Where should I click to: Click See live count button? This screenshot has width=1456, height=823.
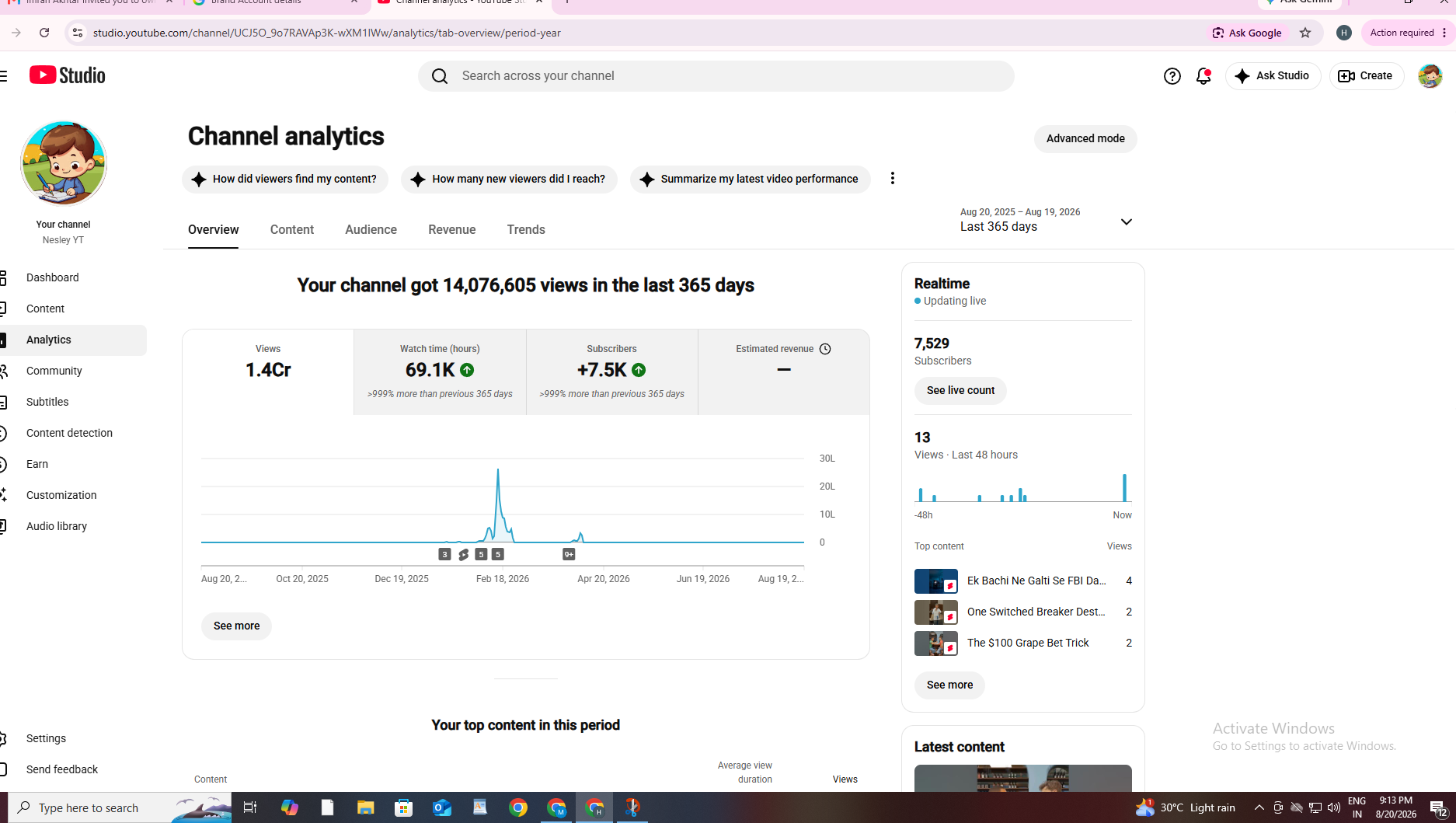pyautogui.click(x=960, y=390)
